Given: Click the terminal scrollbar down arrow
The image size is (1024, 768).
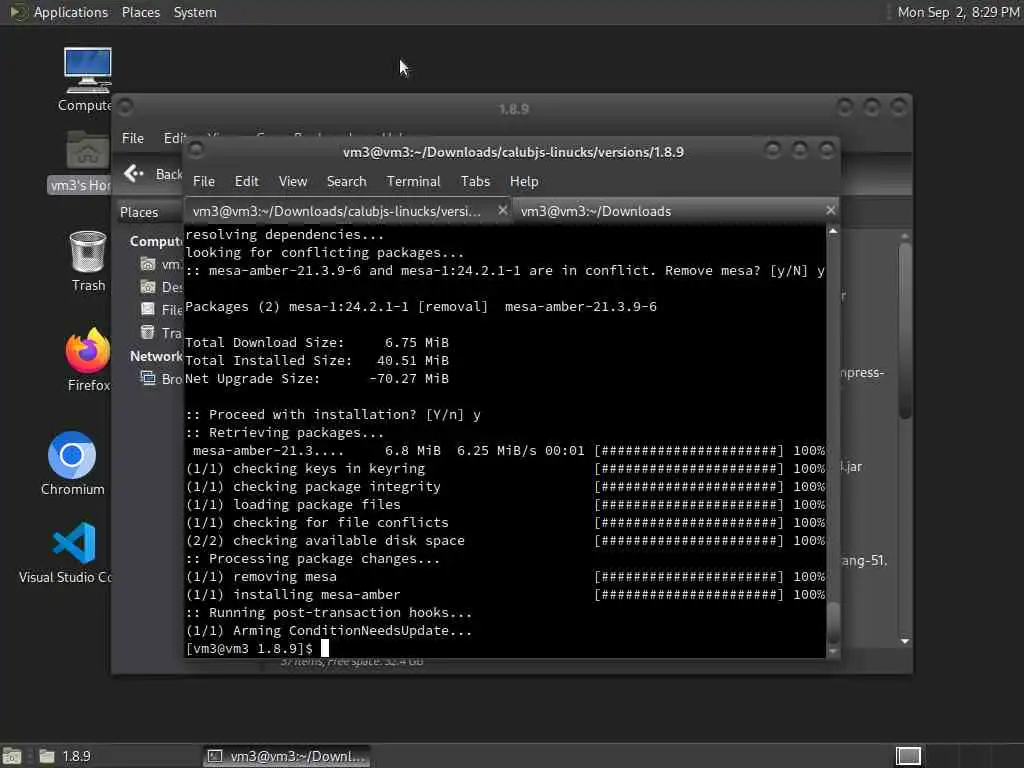Looking at the screenshot, I should click(833, 651).
